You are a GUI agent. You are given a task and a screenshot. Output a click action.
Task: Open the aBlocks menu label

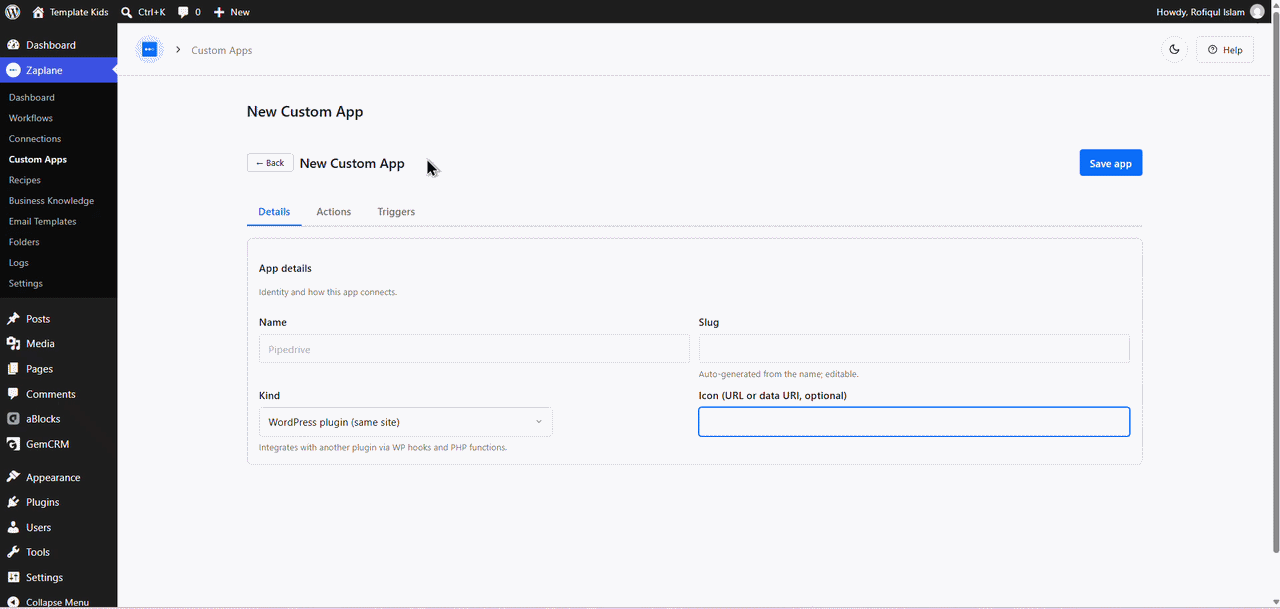click(43, 419)
